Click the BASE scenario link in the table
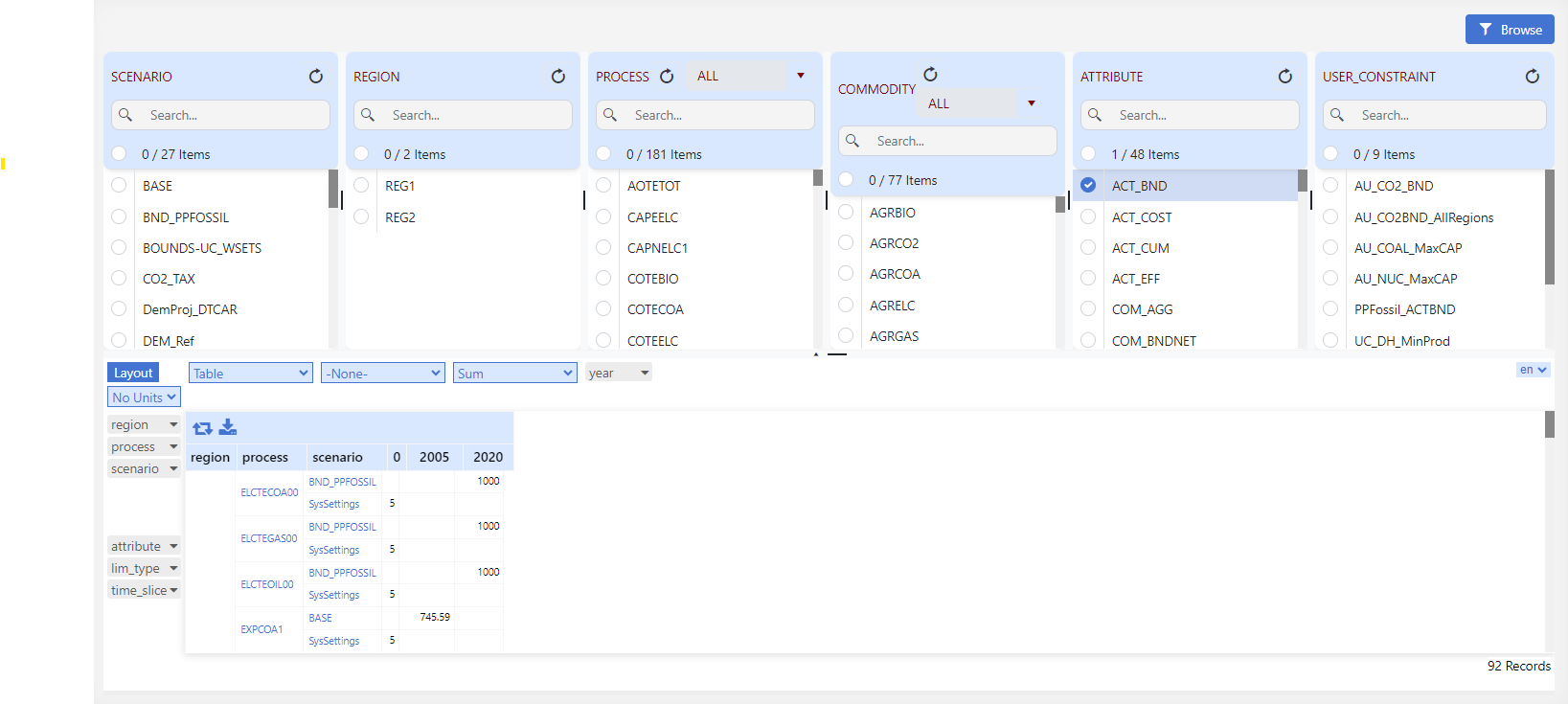The width and height of the screenshot is (1568, 704). pos(320,618)
